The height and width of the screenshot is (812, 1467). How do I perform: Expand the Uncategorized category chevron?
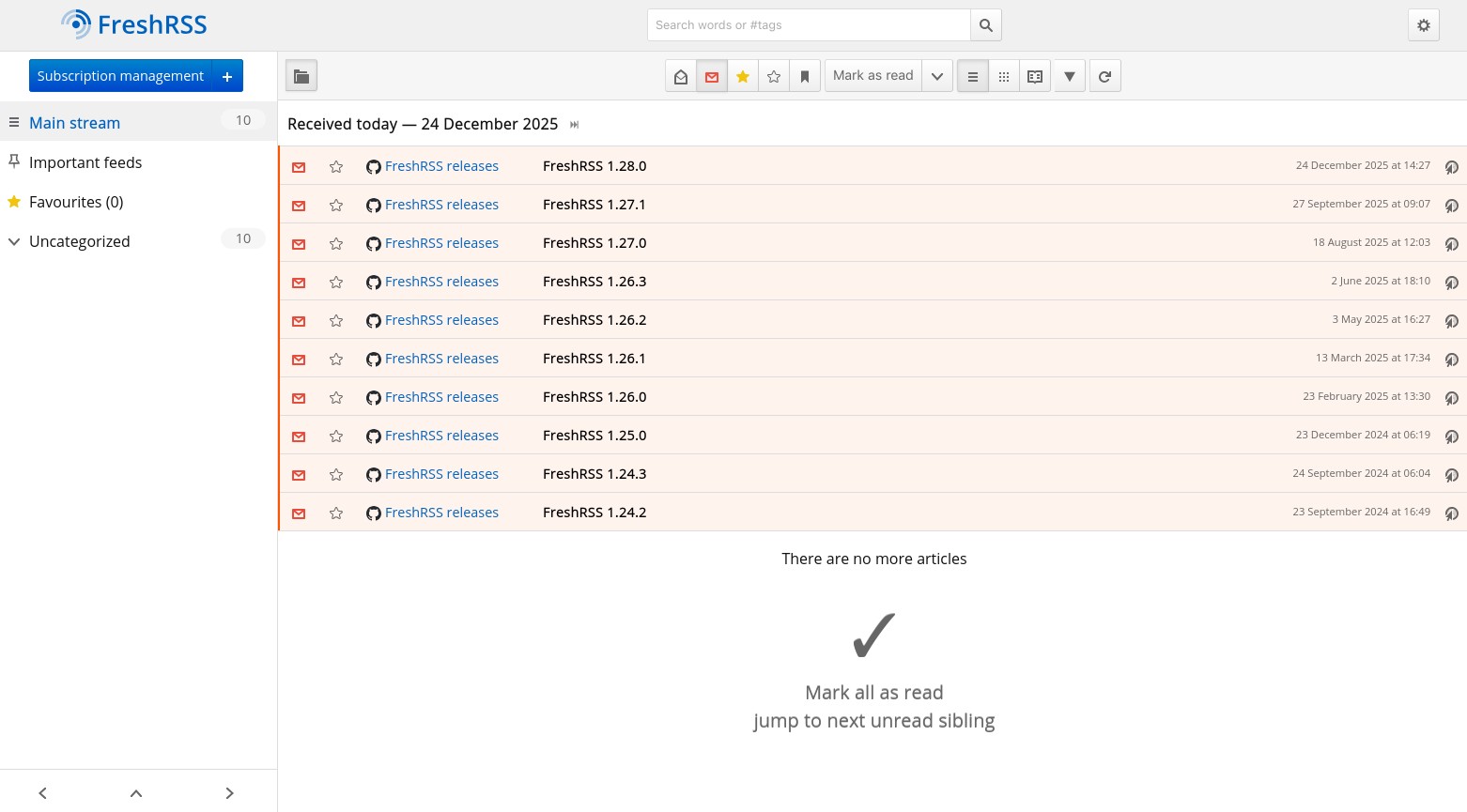tap(14, 241)
